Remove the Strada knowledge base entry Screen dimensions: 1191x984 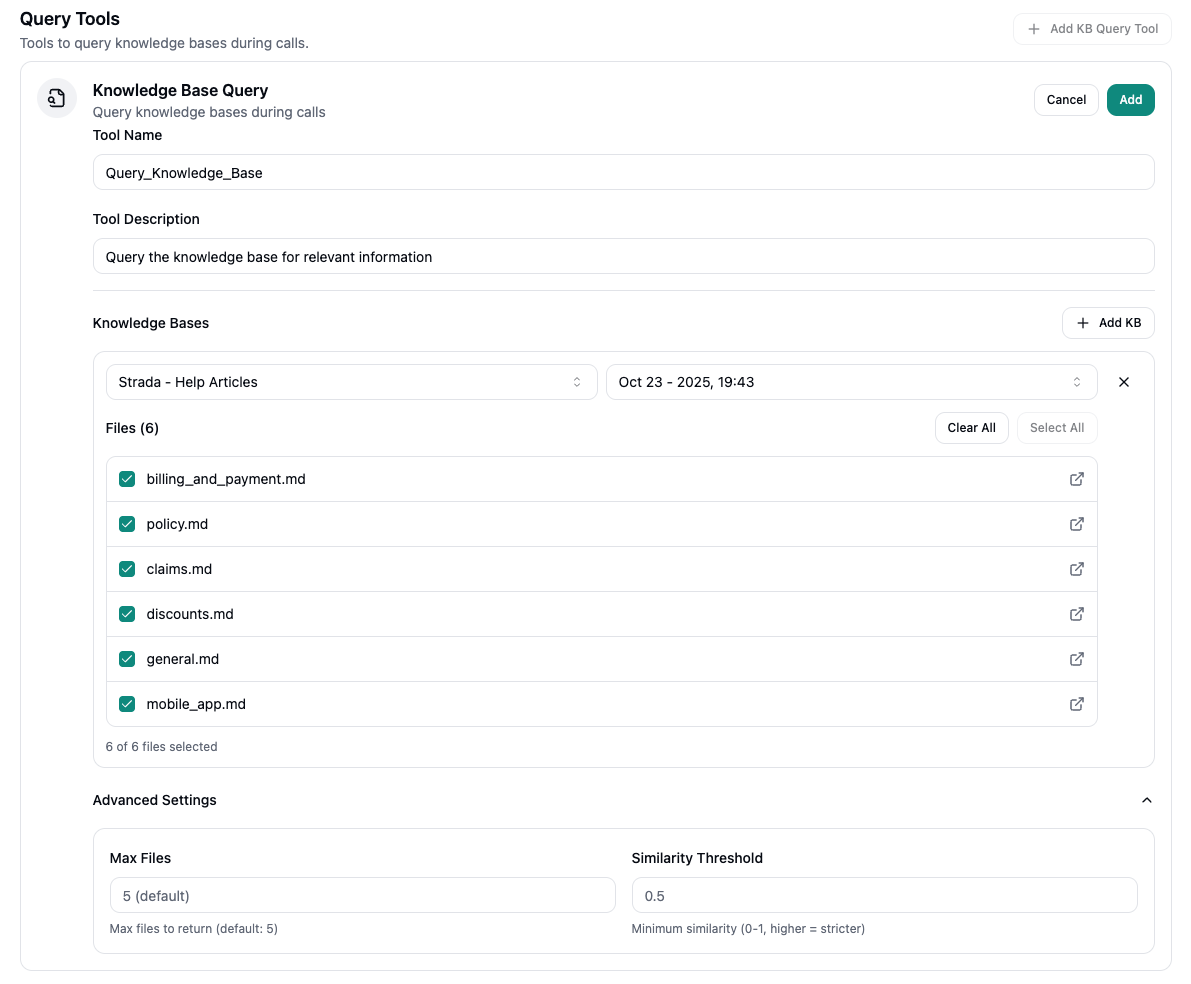pyautogui.click(x=1124, y=381)
